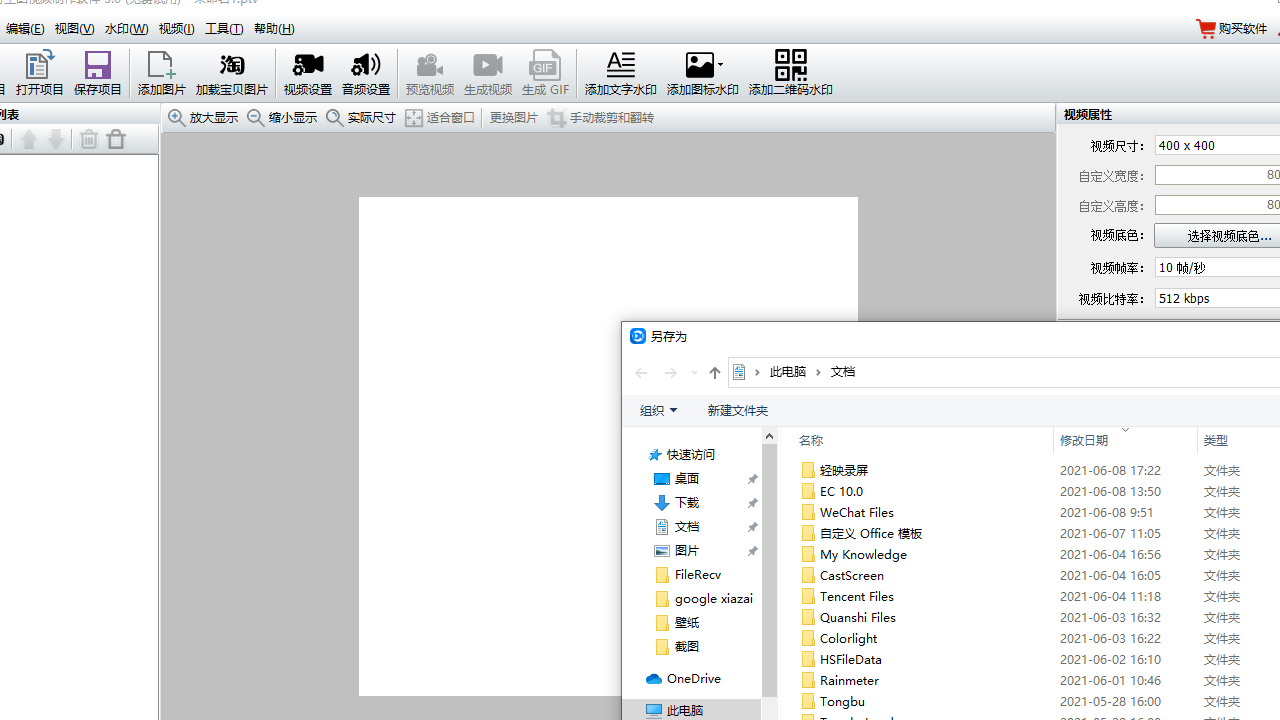Open the video frame rate 10帧/秒 dropdown
Viewport: 1280px width, 720px height.
coord(1217,267)
